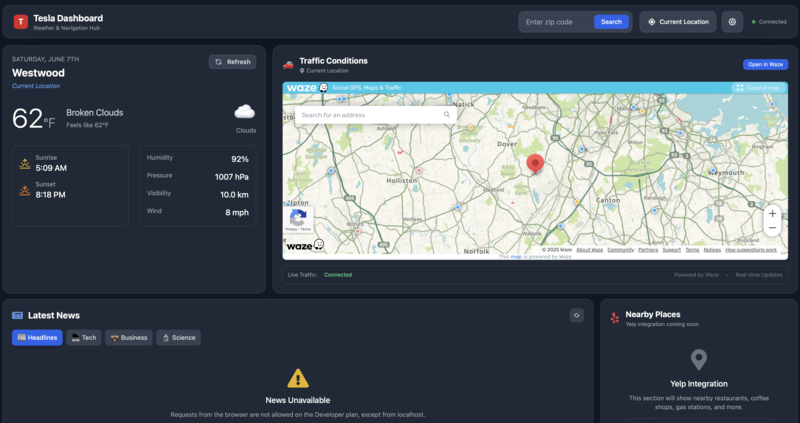Click the cloud weather icon

(x=245, y=112)
